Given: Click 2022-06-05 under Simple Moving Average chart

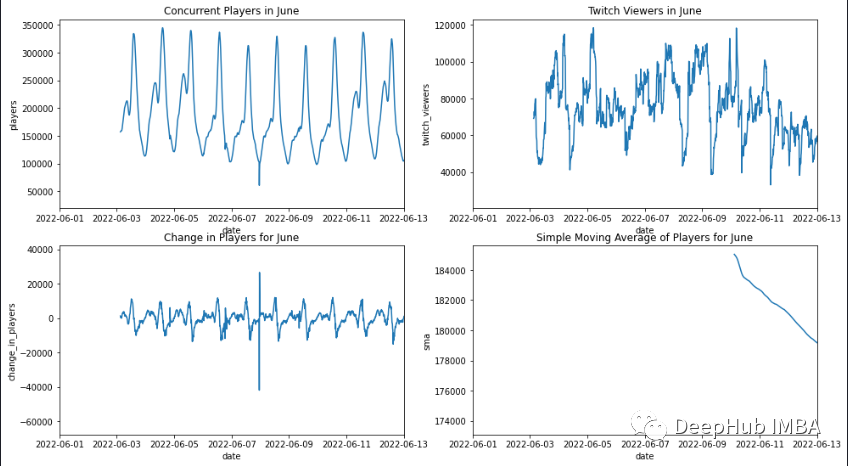Looking at the screenshot, I should tap(588, 445).
